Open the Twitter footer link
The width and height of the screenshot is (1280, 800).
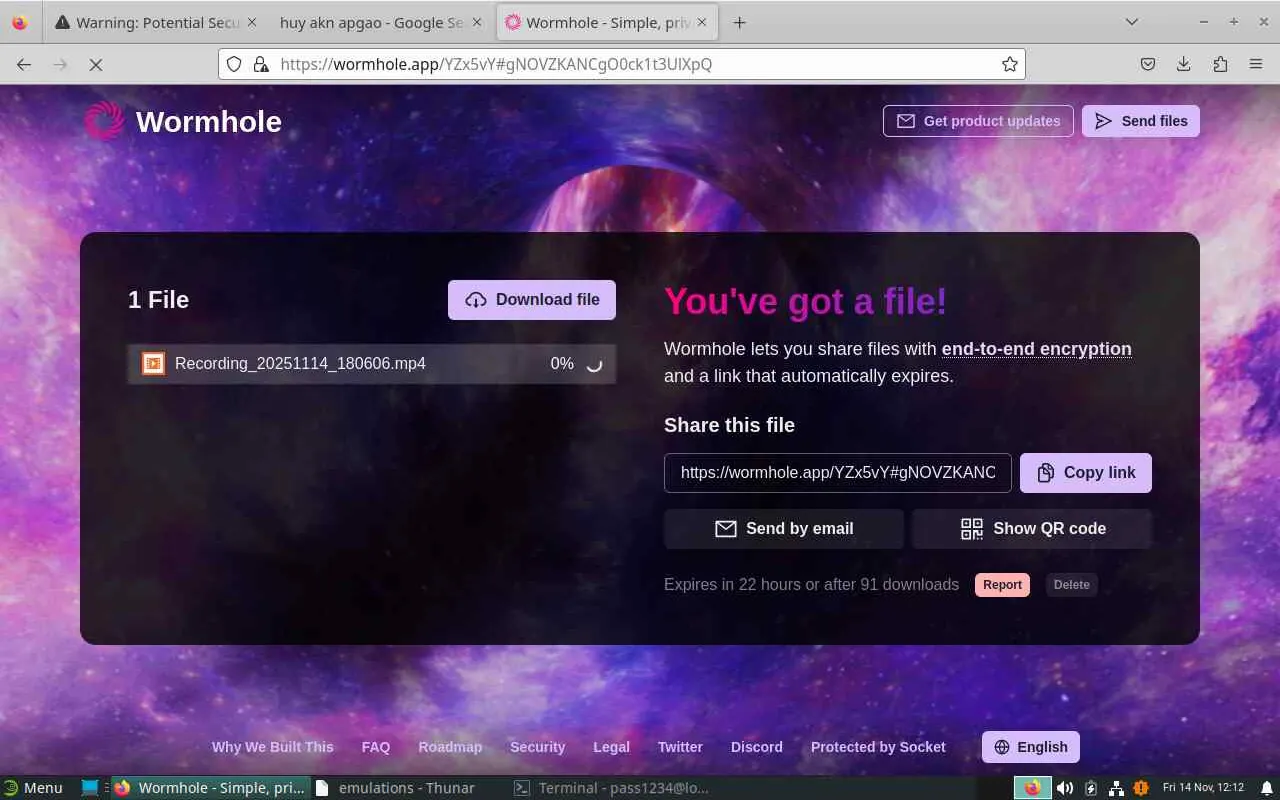tap(680, 747)
